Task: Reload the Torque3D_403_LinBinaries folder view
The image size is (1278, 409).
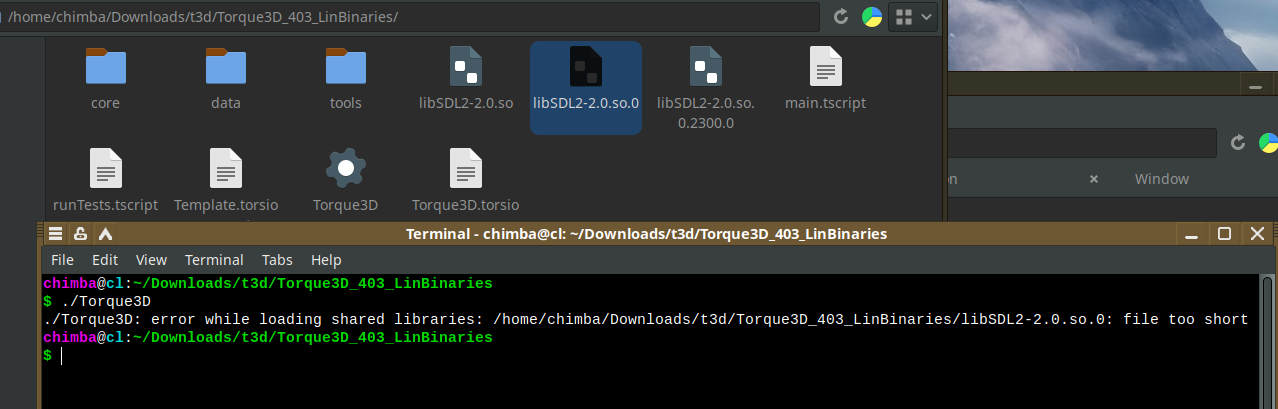Action: pos(841,17)
